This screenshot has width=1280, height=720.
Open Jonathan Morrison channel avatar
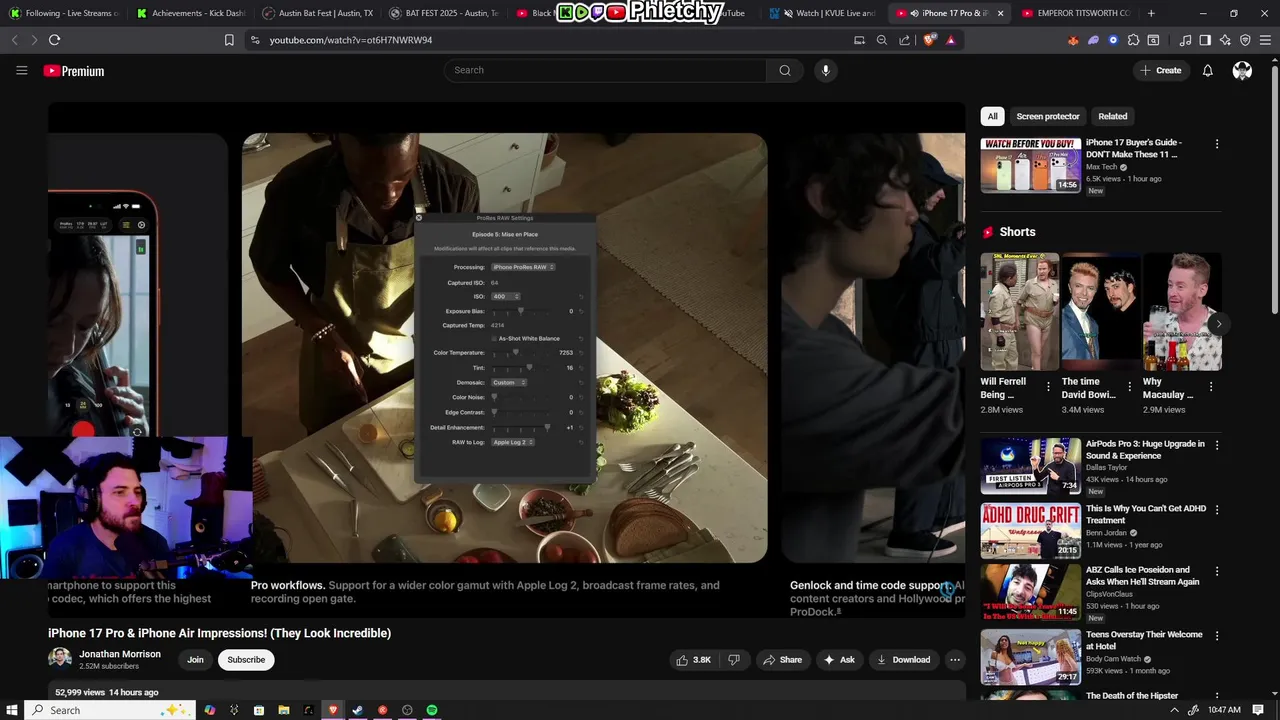tap(60, 659)
